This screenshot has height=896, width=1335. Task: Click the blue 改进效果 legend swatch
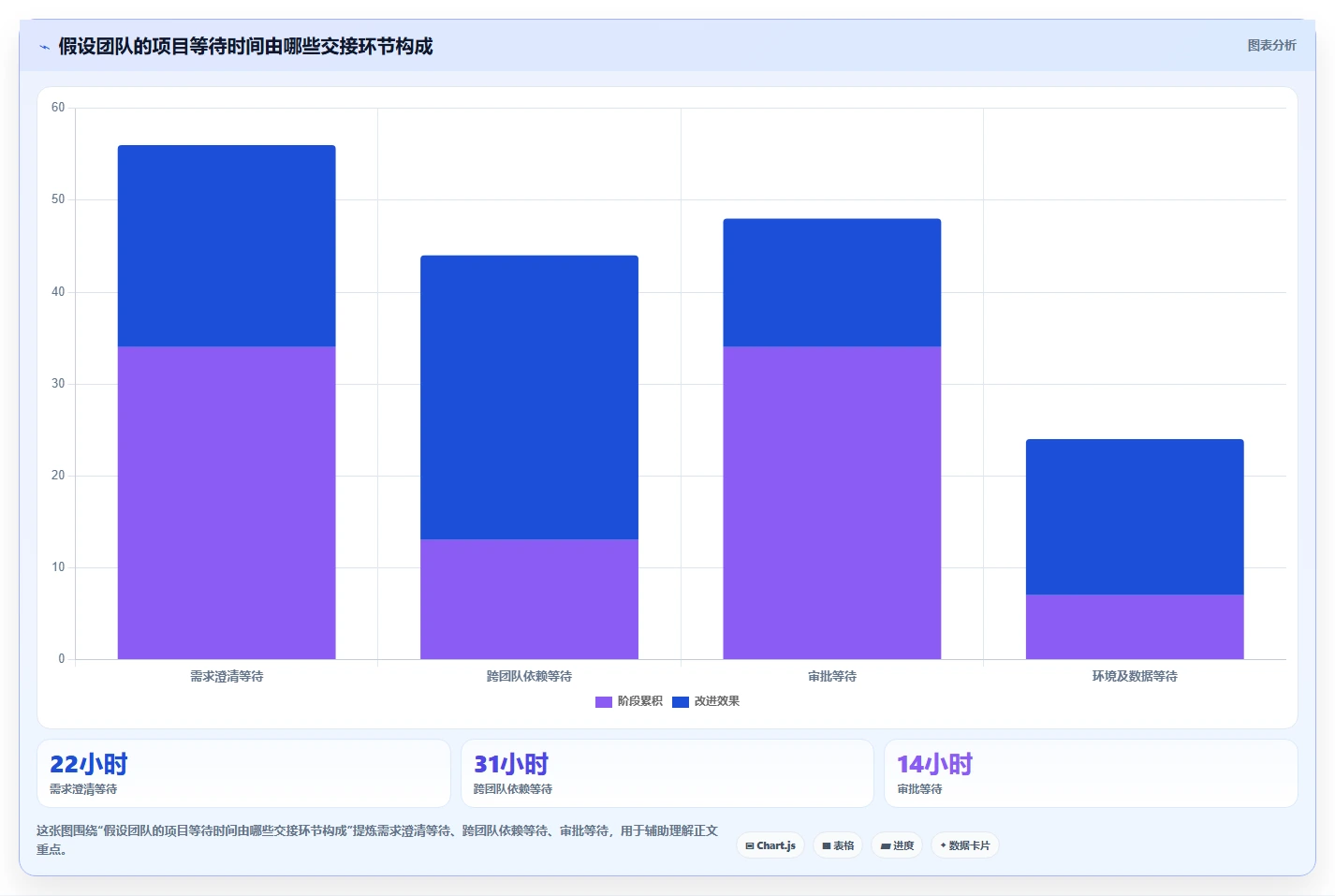pos(681,701)
